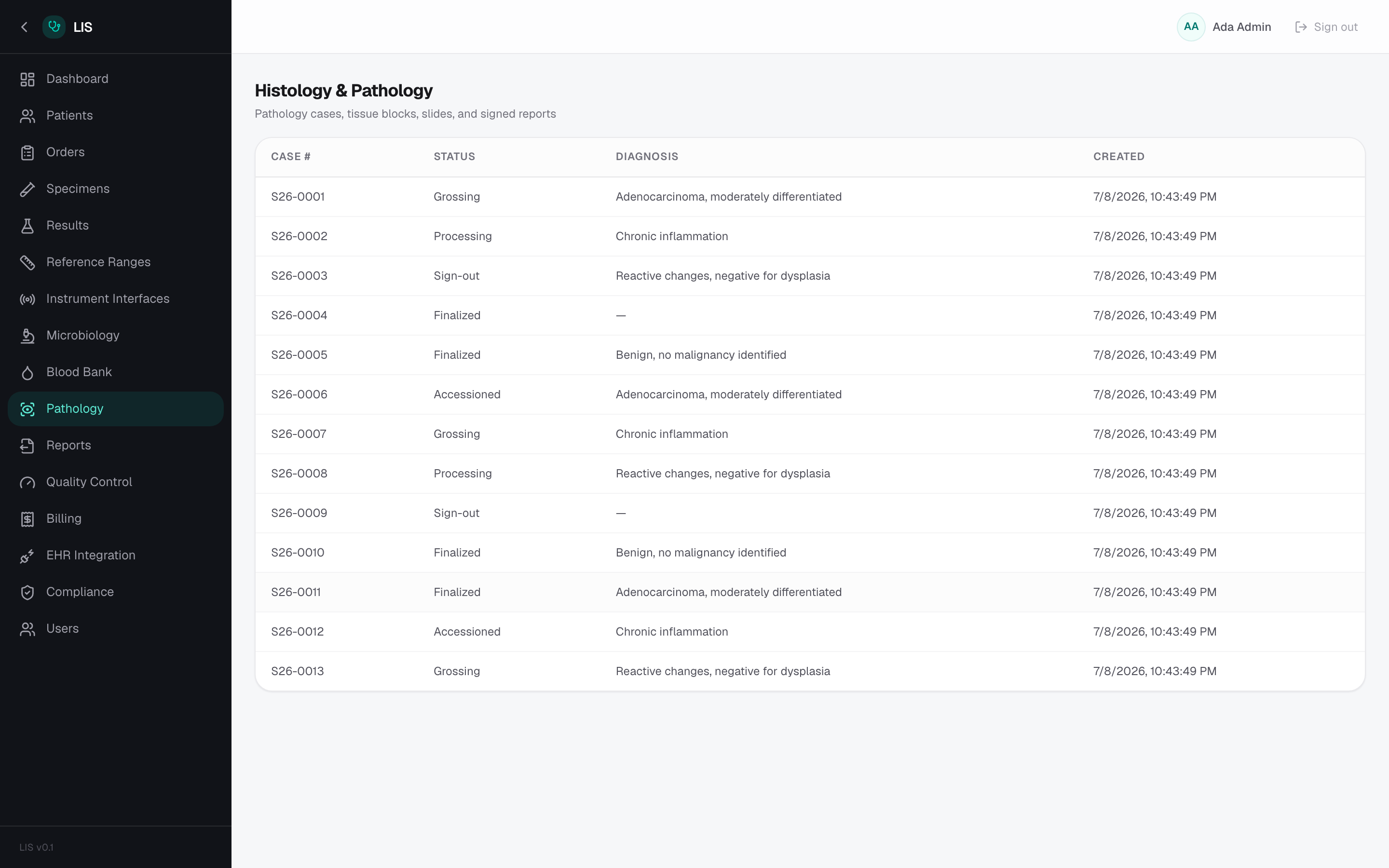Select case S26-0011 in the table
The width and height of the screenshot is (1389, 868).
click(810, 593)
